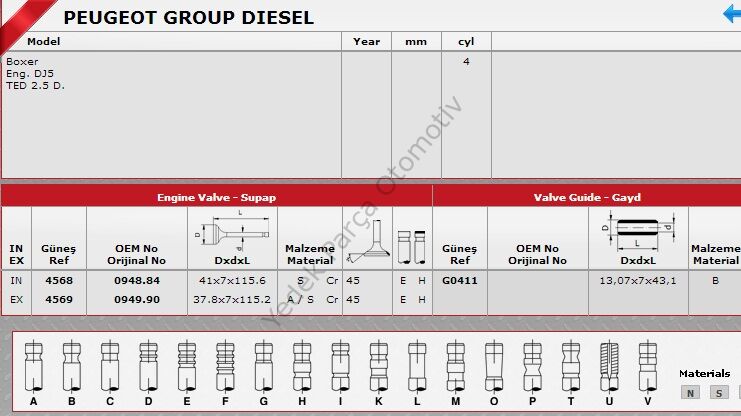Viewport: 741px width, 416px height.
Task: Click the mm column header
Action: tap(416, 42)
